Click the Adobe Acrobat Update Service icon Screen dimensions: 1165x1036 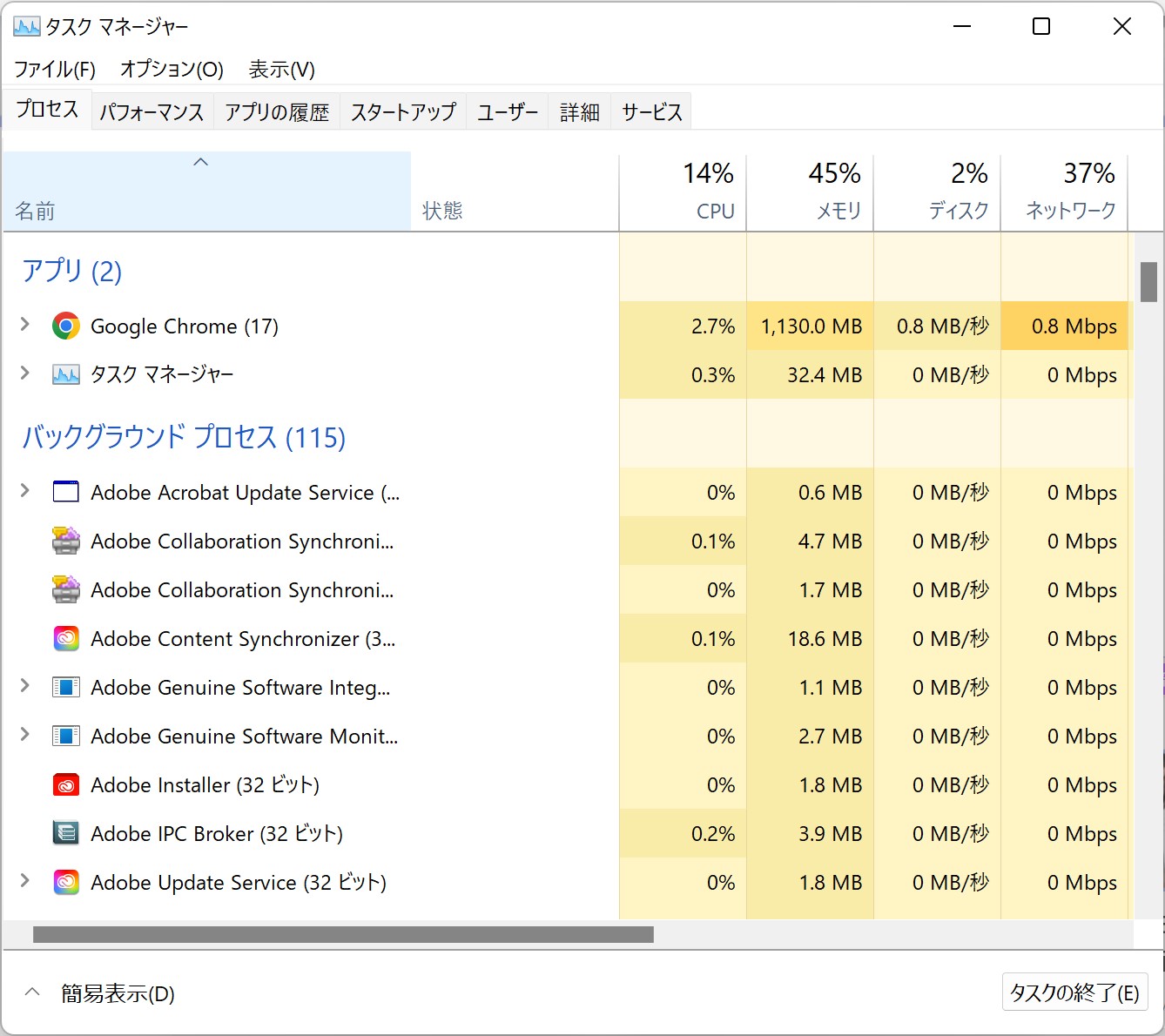[x=66, y=493]
